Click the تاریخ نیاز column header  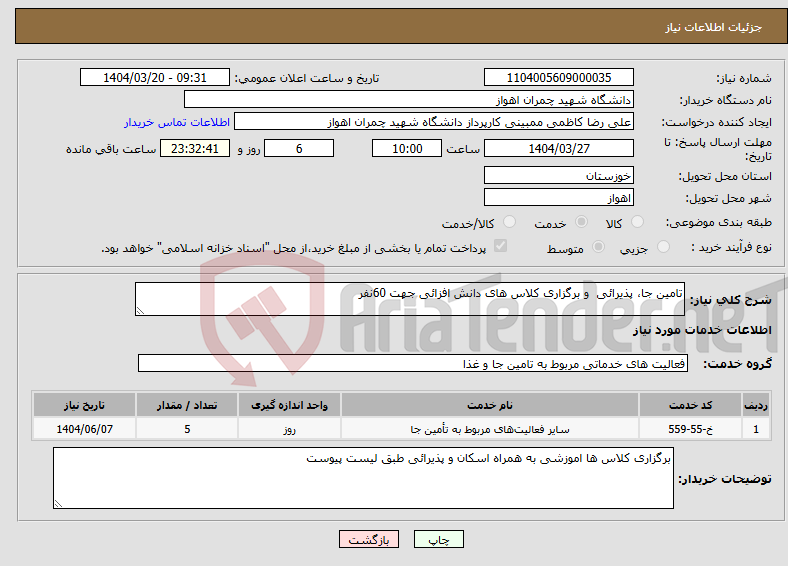84,405
